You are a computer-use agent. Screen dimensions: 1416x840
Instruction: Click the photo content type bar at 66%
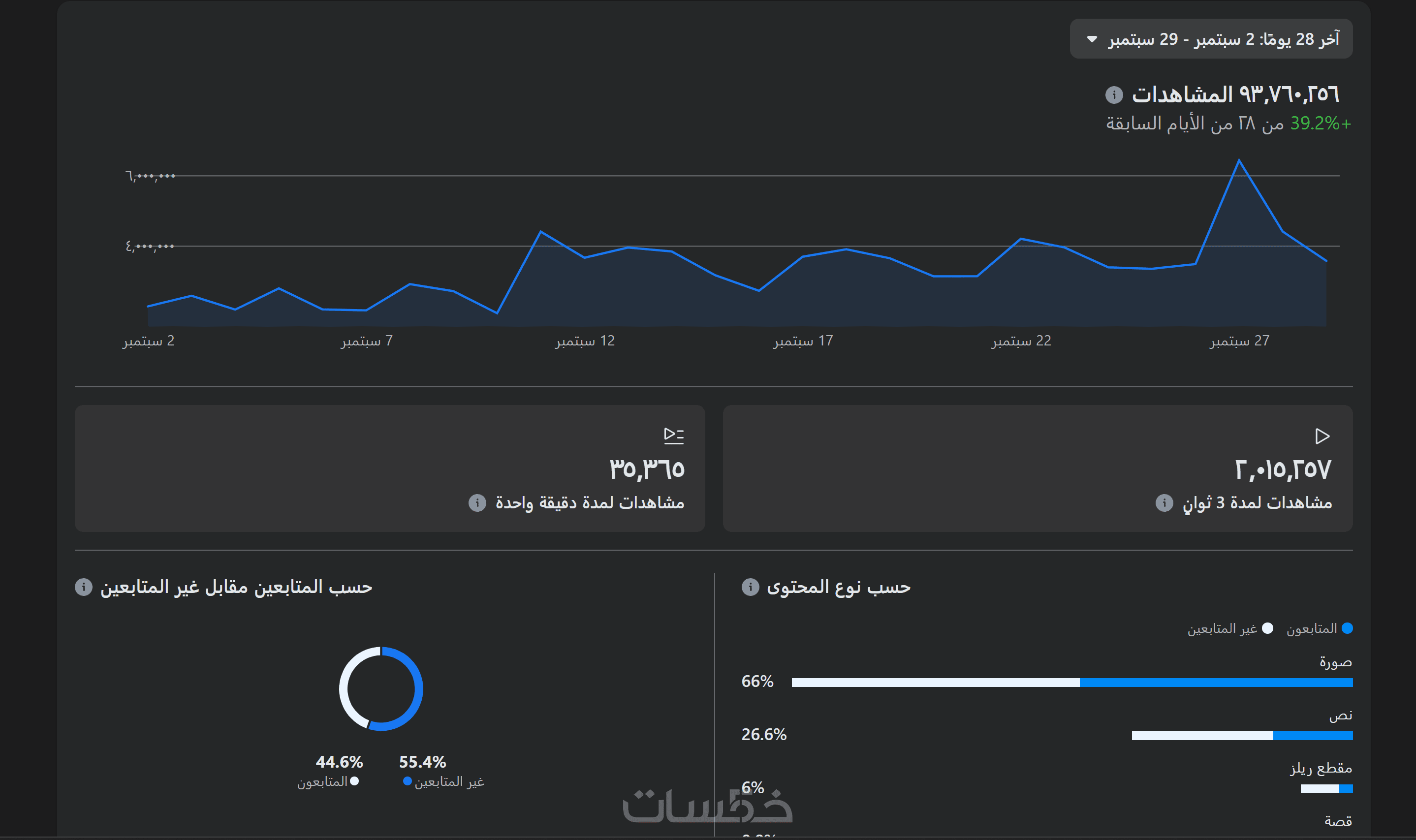1072,682
